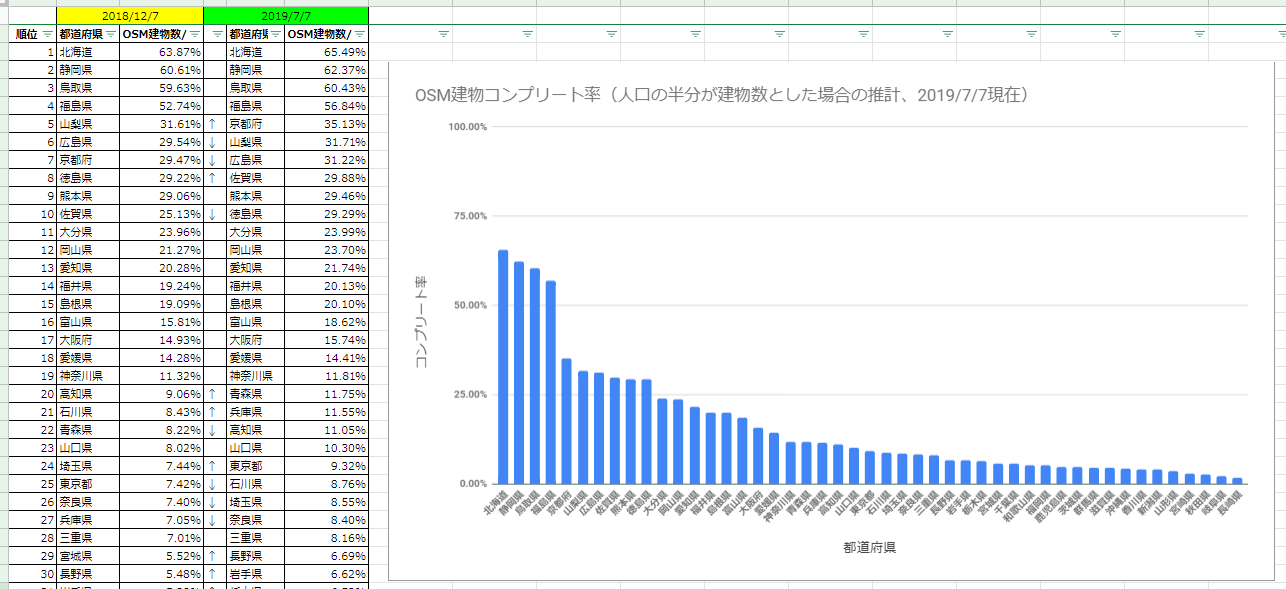Open filter on 2019 OSM建物数 header
Screen dimensions: 1286x589
361,34
